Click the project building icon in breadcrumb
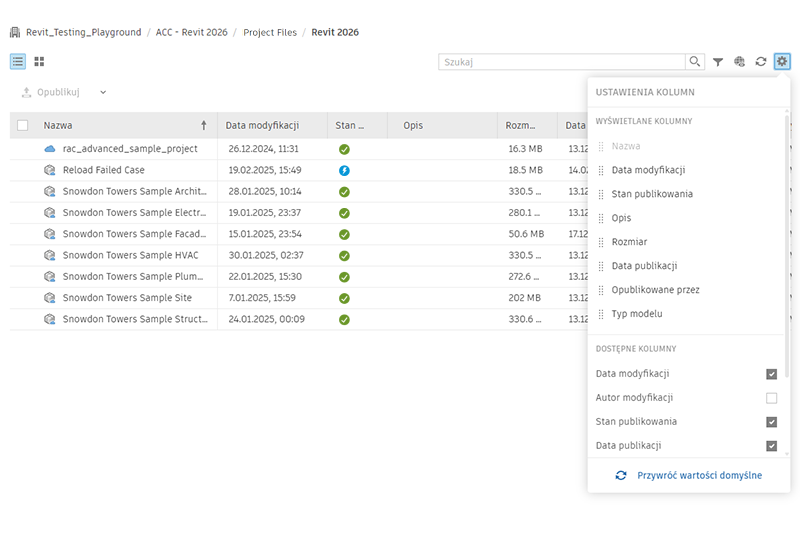Viewport: 800px width, 547px height. coord(15,32)
